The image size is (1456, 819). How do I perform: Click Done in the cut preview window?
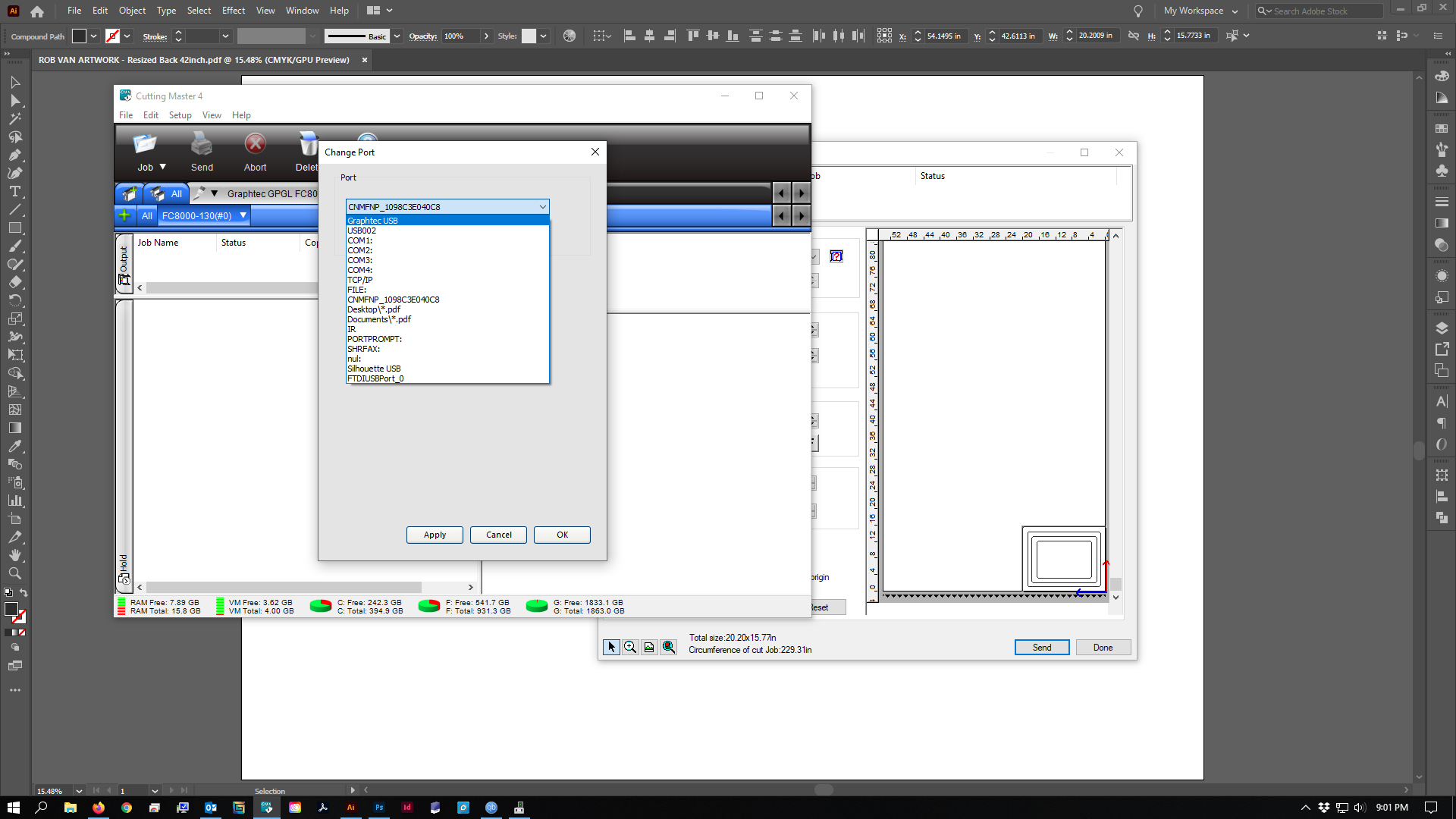(1103, 647)
